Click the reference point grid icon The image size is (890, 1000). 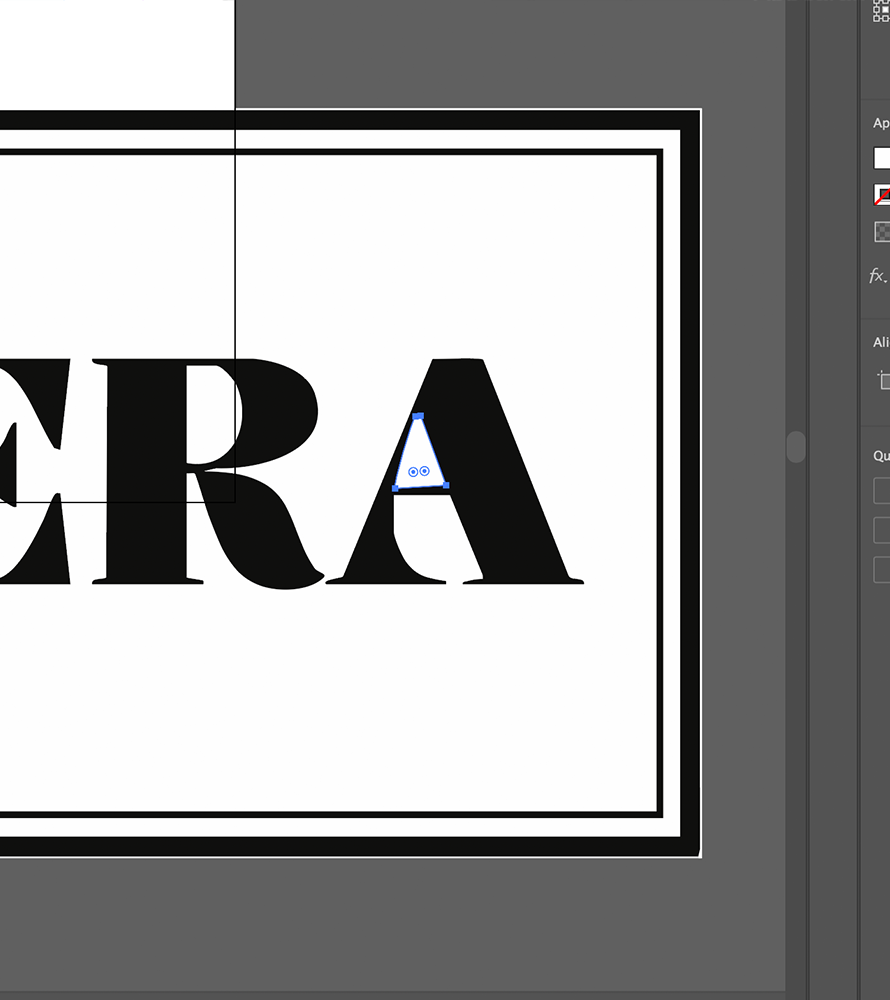tap(881, 11)
